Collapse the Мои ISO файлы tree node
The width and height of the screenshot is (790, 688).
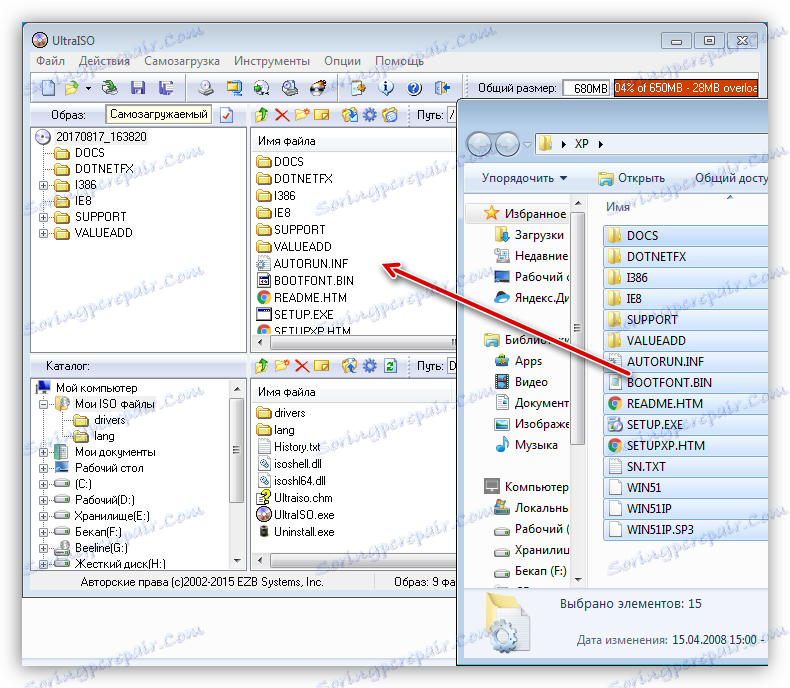coord(43,404)
